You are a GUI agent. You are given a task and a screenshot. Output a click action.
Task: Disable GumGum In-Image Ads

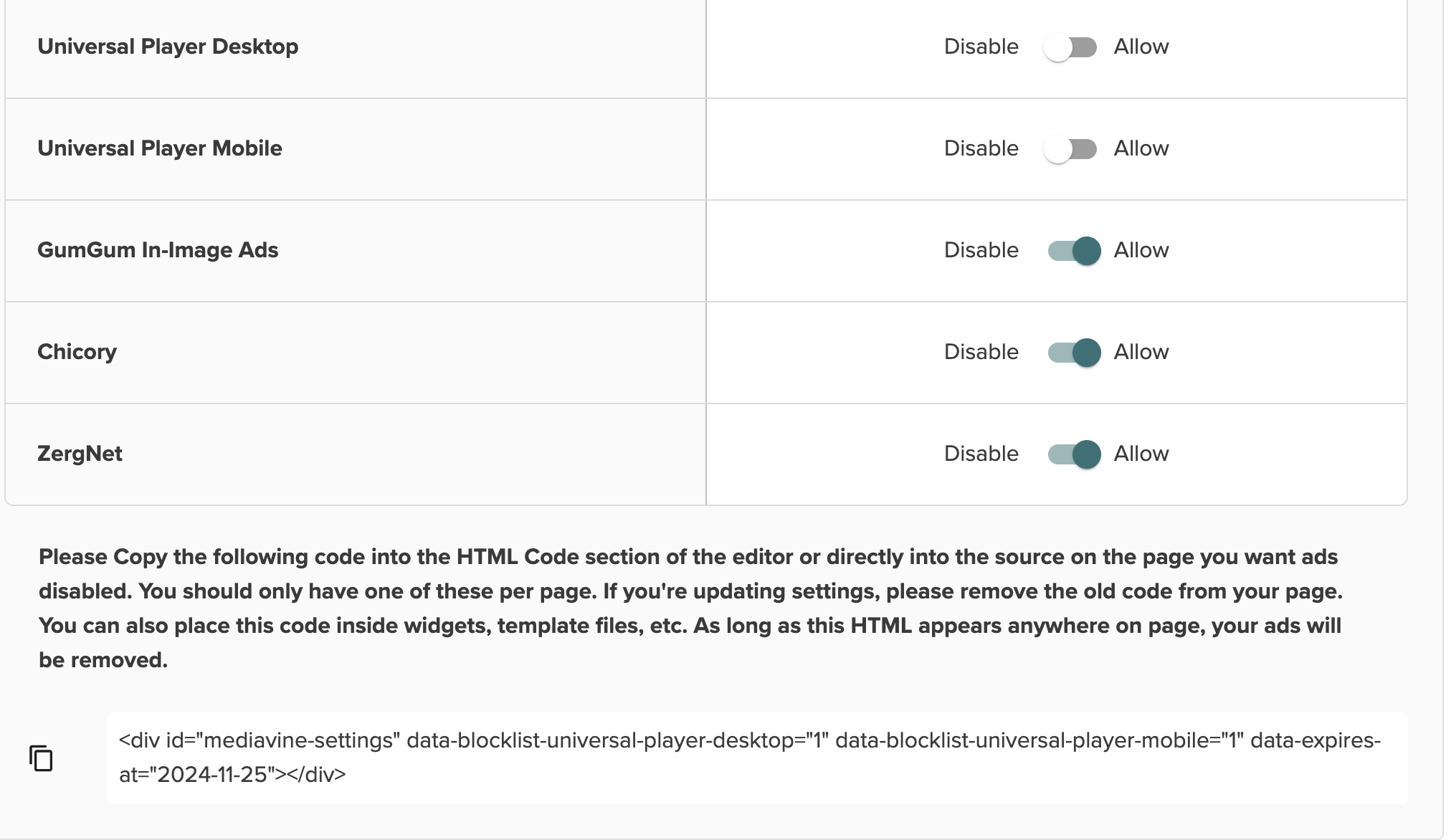point(1070,250)
